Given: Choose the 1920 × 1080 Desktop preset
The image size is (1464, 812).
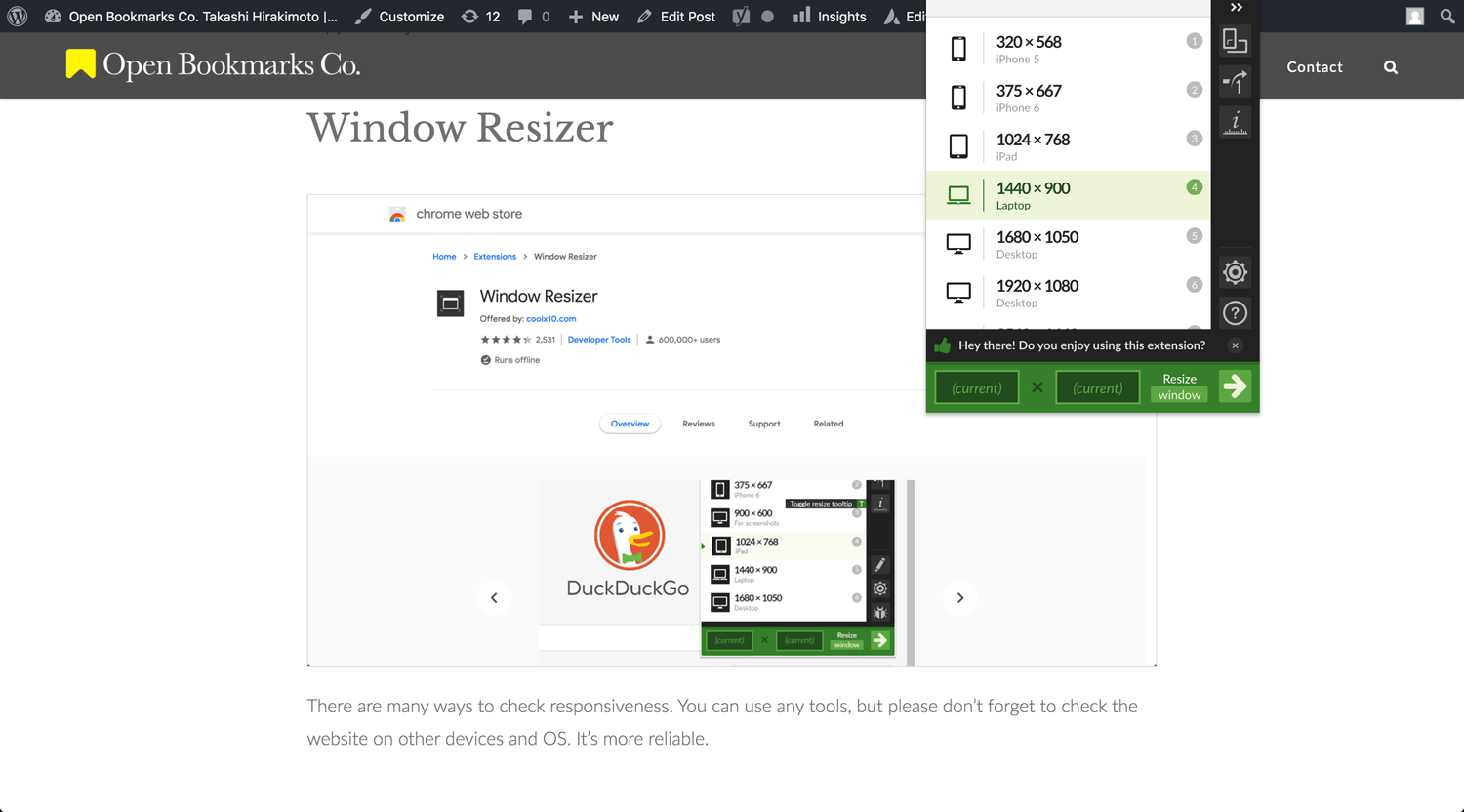Looking at the screenshot, I should click(1069, 293).
